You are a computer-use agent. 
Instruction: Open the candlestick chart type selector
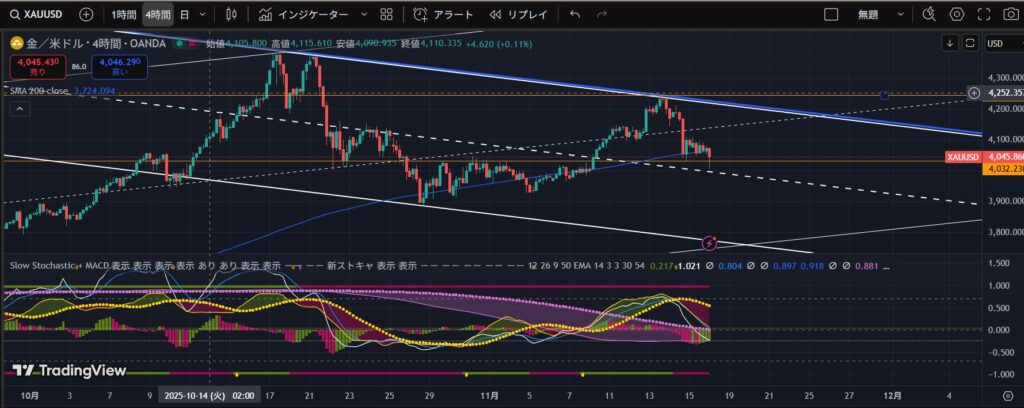(x=232, y=15)
